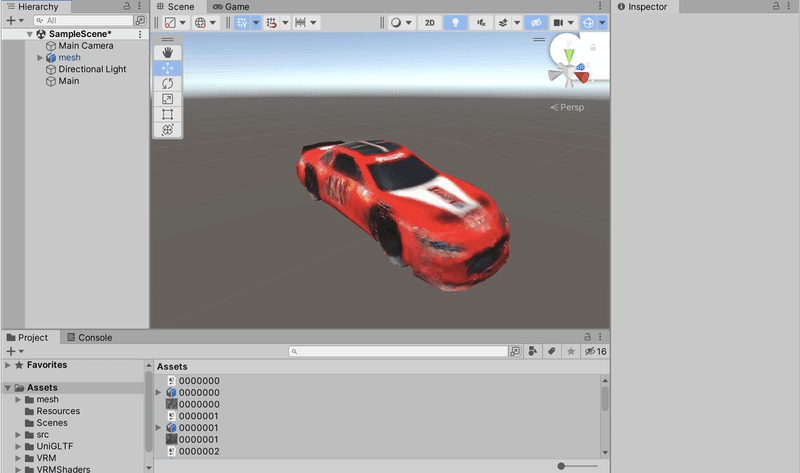Image resolution: width=800 pixels, height=473 pixels.
Task: Toggle hidden packages count button (16)
Action: pos(595,351)
